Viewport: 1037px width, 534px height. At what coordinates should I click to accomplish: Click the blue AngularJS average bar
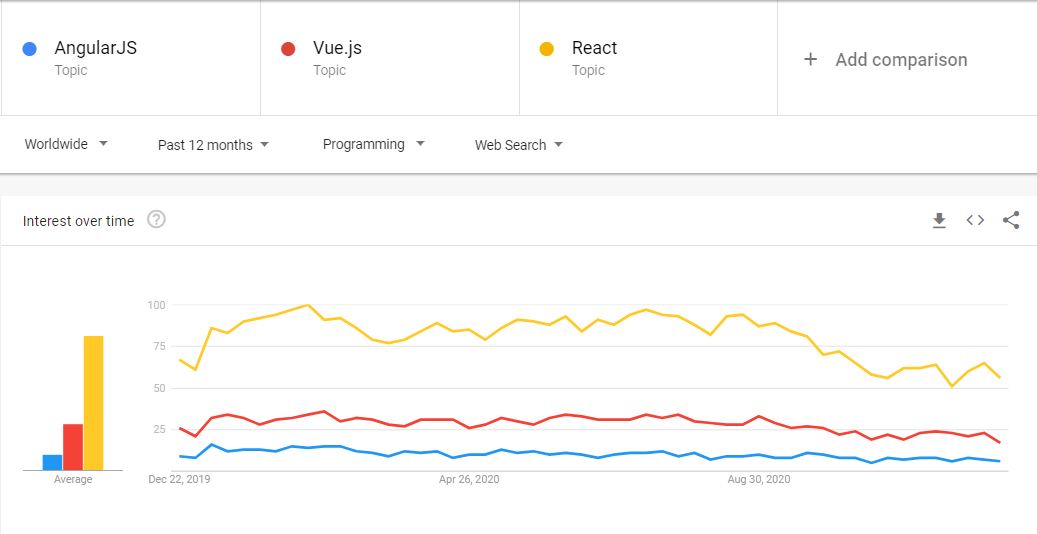[x=52, y=462]
